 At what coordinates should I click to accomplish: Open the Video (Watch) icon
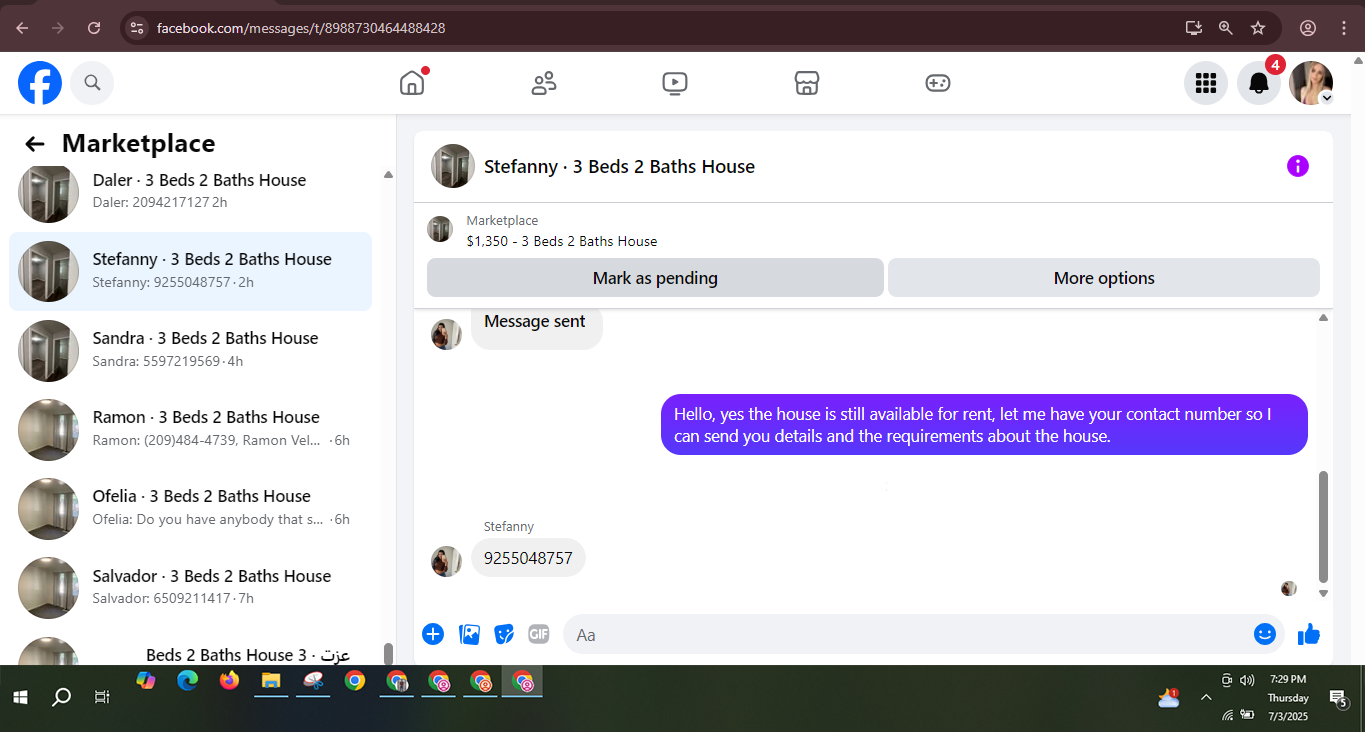675,83
